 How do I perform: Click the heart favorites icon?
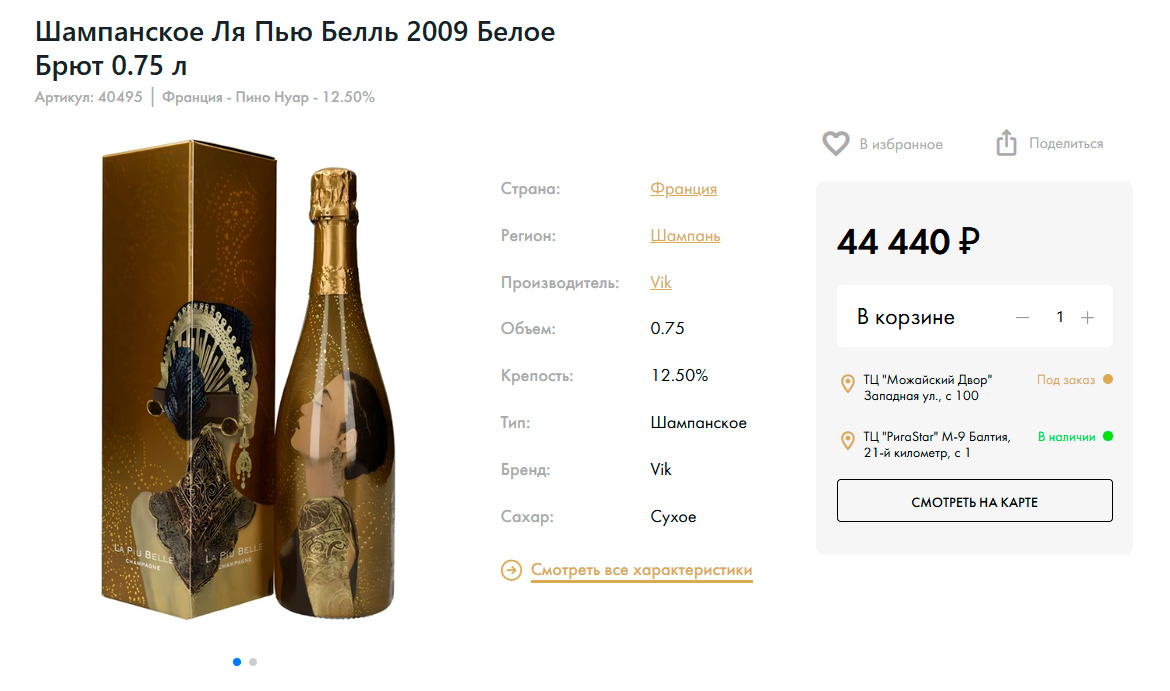tap(835, 144)
